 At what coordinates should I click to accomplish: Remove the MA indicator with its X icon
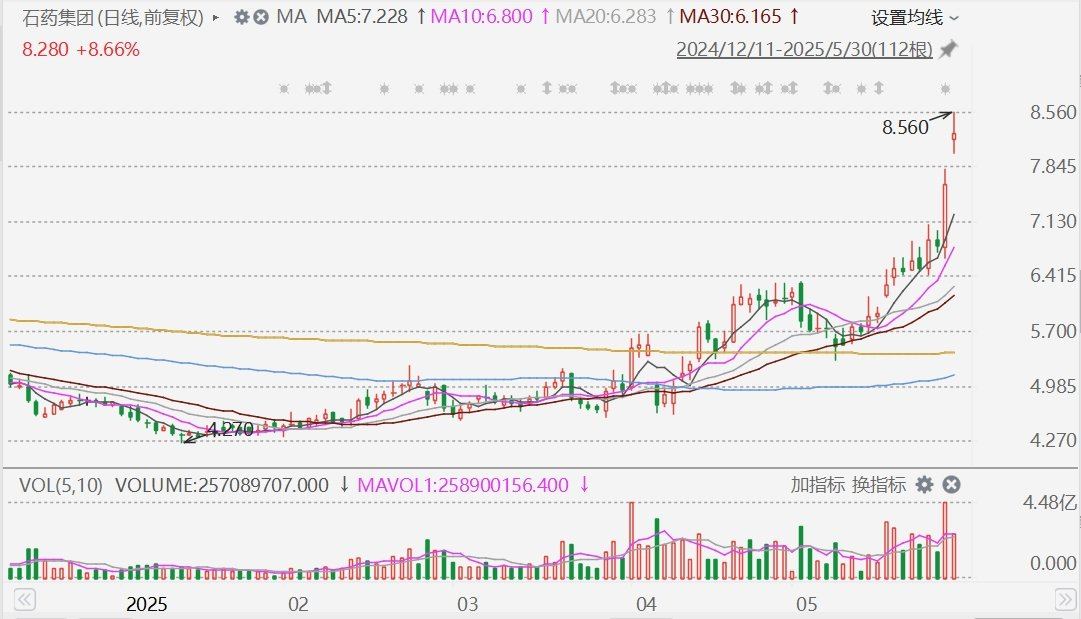tap(261, 17)
